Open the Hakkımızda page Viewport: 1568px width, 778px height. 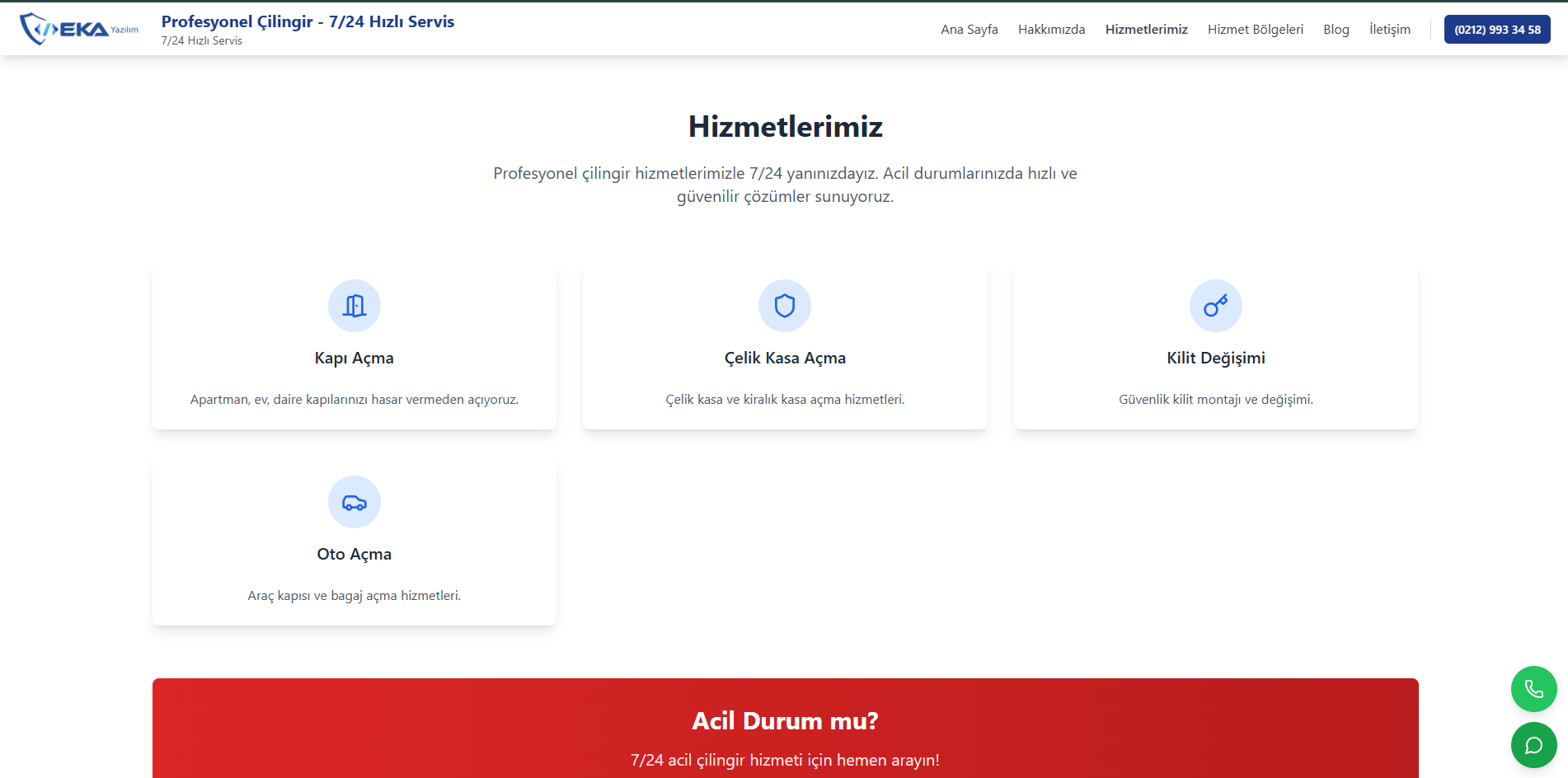[x=1051, y=30]
